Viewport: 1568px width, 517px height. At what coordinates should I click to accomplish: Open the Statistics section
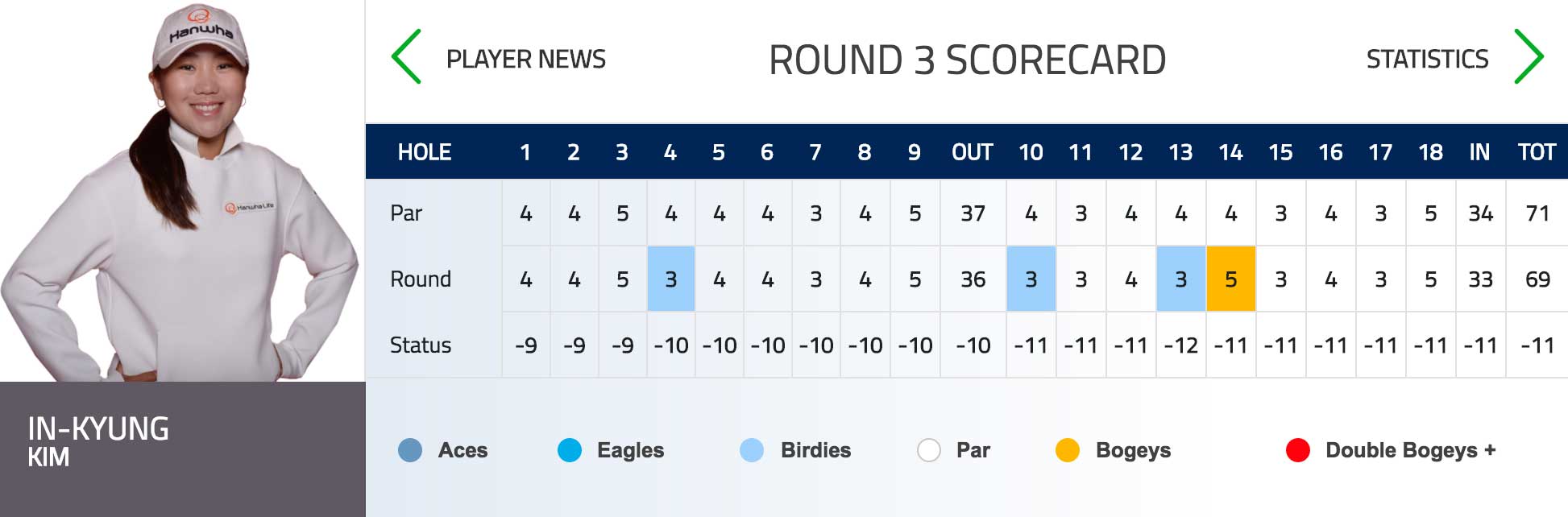click(x=1427, y=59)
